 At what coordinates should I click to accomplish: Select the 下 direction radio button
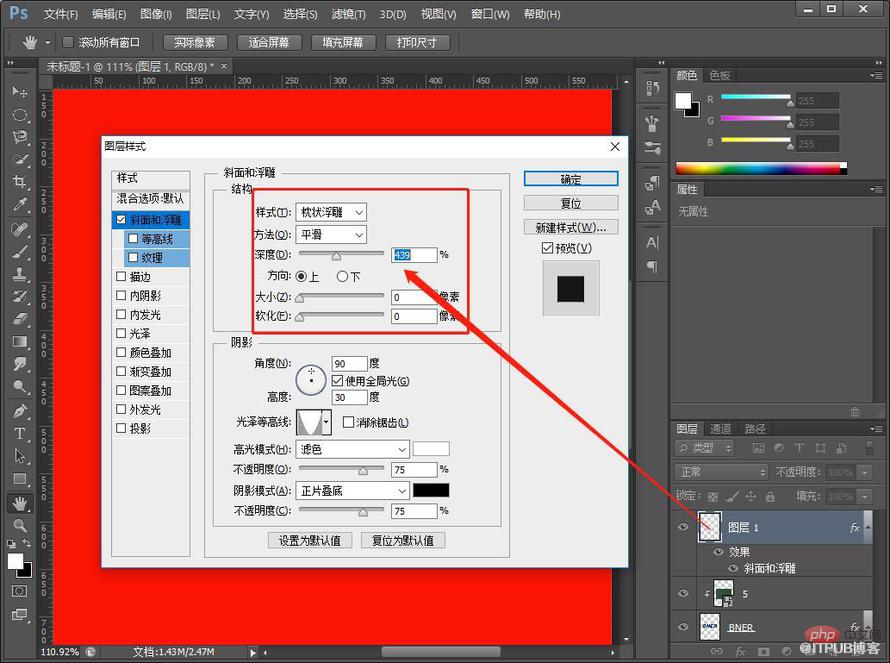pyautogui.click(x=342, y=276)
